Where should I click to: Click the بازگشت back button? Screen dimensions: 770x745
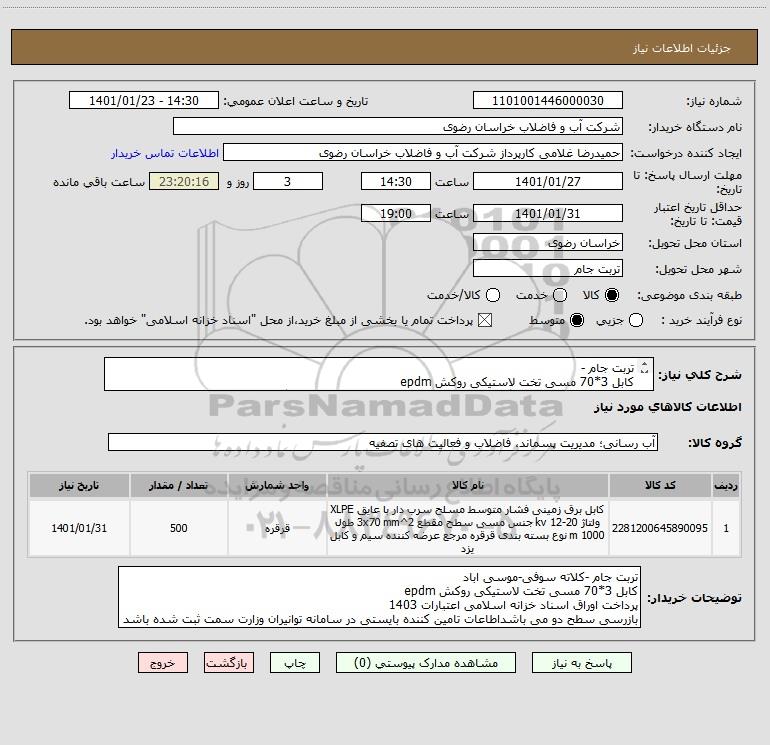[x=229, y=663]
